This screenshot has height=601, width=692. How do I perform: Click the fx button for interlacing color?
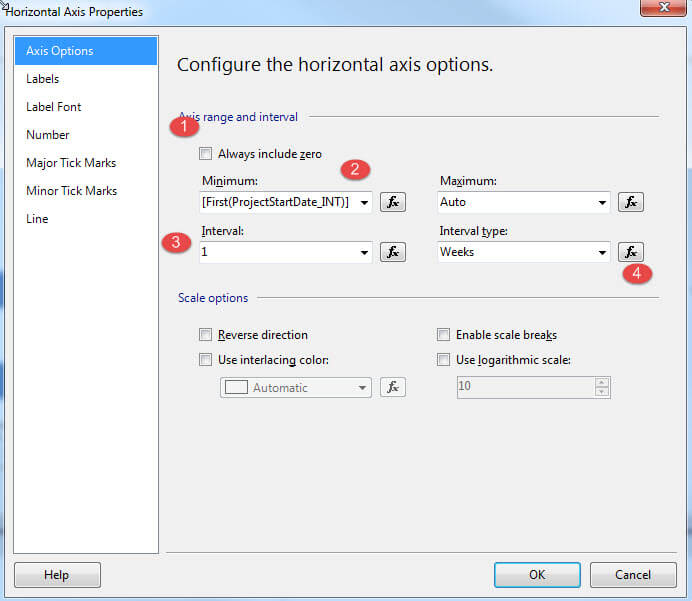click(393, 387)
